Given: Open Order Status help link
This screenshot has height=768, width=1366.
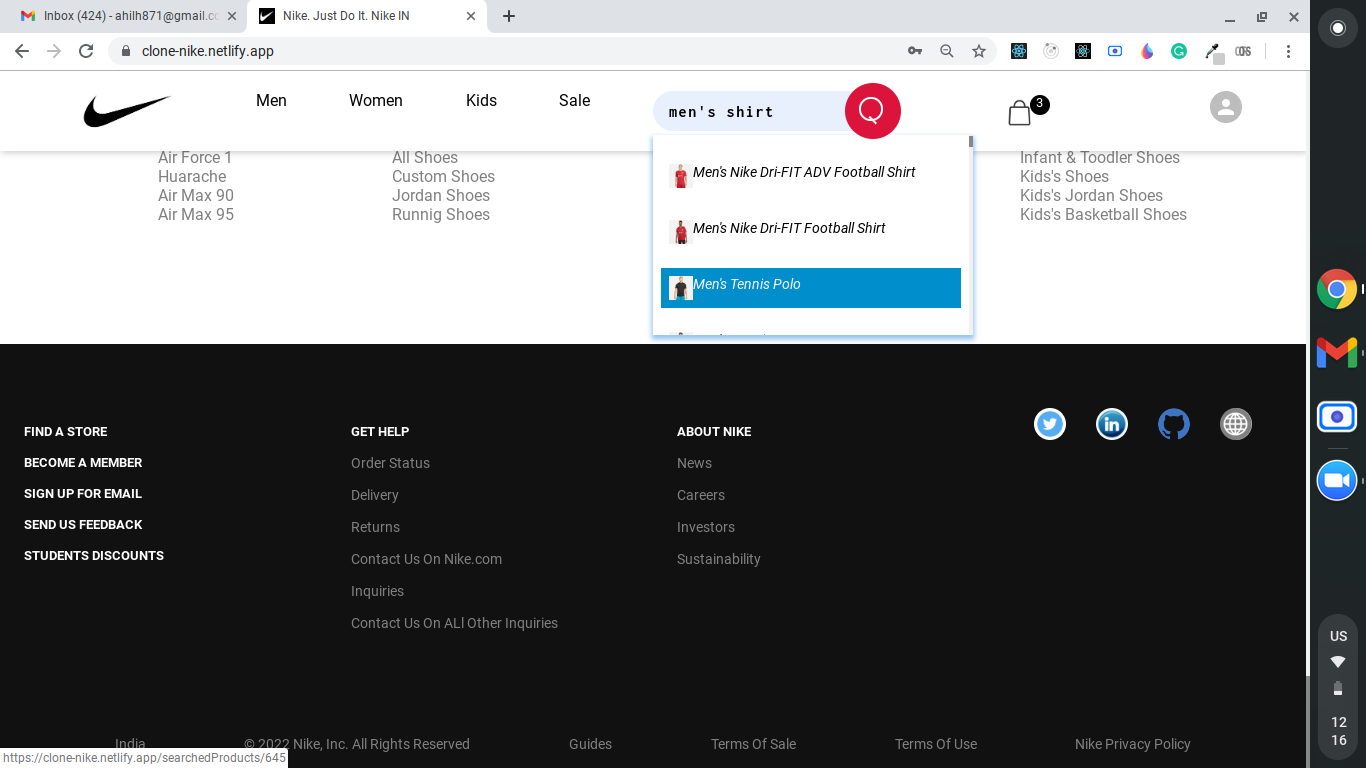Looking at the screenshot, I should pyautogui.click(x=390, y=463).
